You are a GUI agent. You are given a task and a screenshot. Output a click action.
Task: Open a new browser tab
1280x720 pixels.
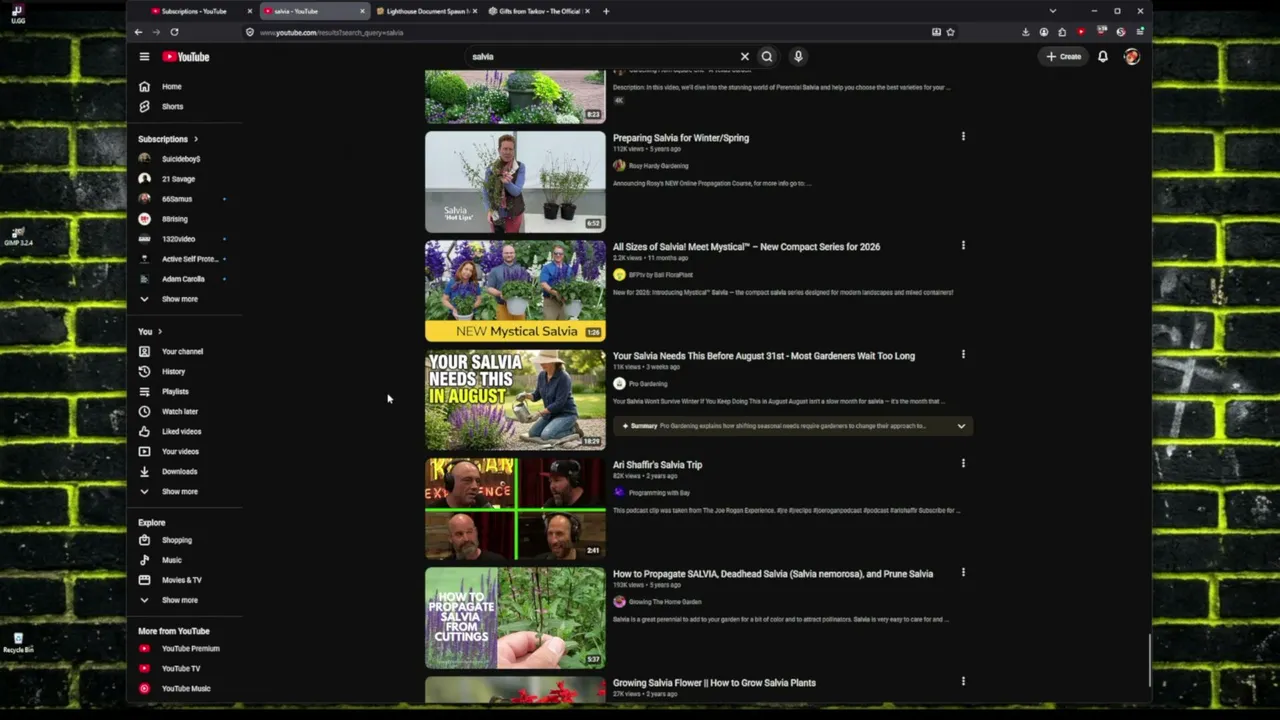[606, 11]
